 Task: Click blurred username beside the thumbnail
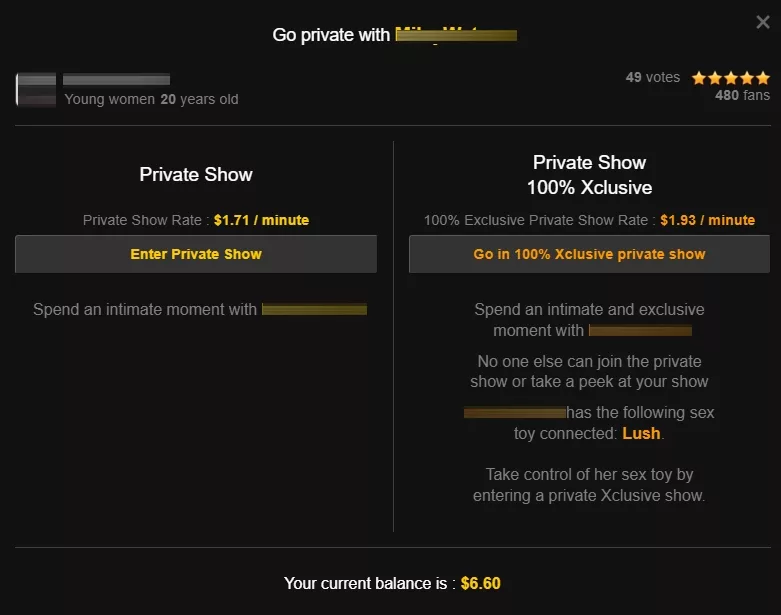click(116, 79)
